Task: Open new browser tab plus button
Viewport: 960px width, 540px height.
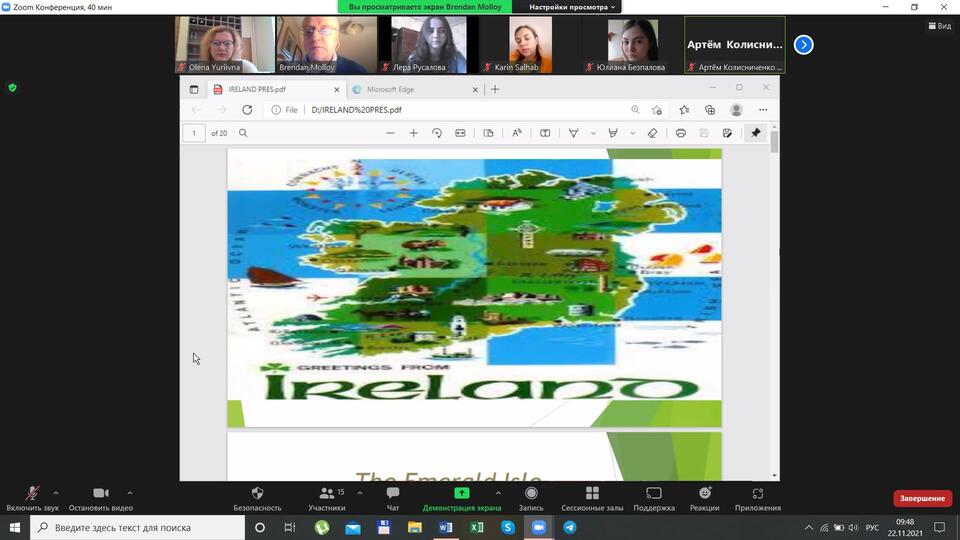Action: (x=495, y=89)
